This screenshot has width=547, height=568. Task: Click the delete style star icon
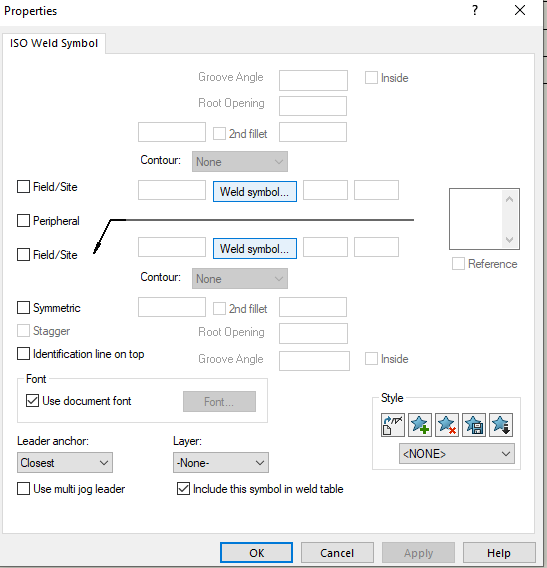point(447,425)
